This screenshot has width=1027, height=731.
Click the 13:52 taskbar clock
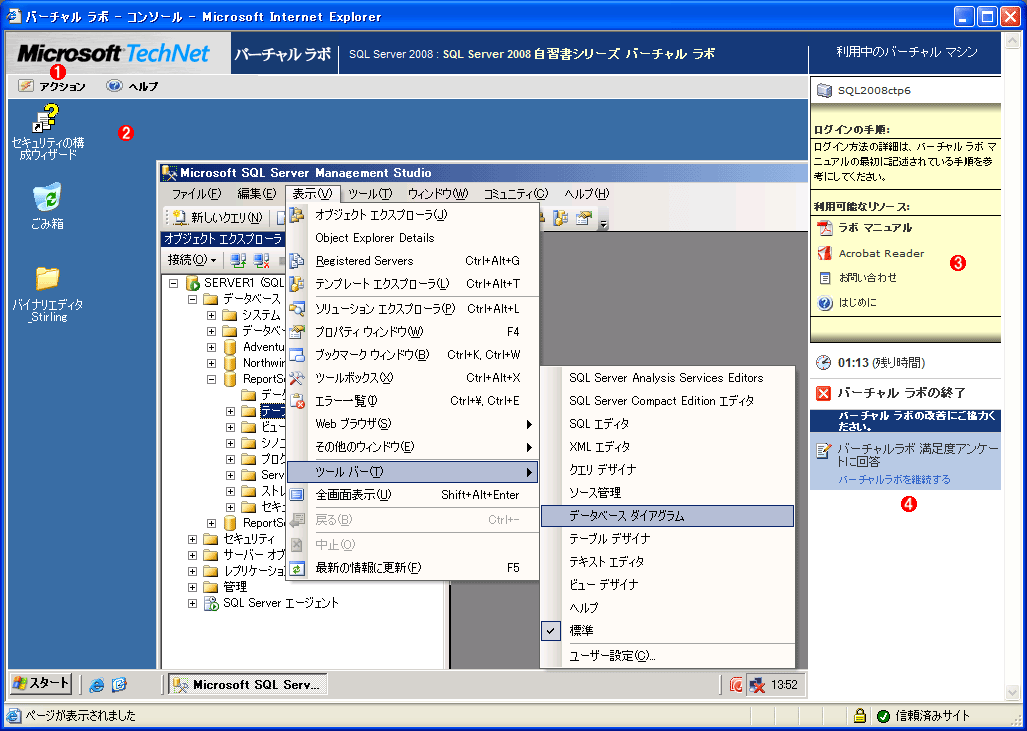point(785,685)
